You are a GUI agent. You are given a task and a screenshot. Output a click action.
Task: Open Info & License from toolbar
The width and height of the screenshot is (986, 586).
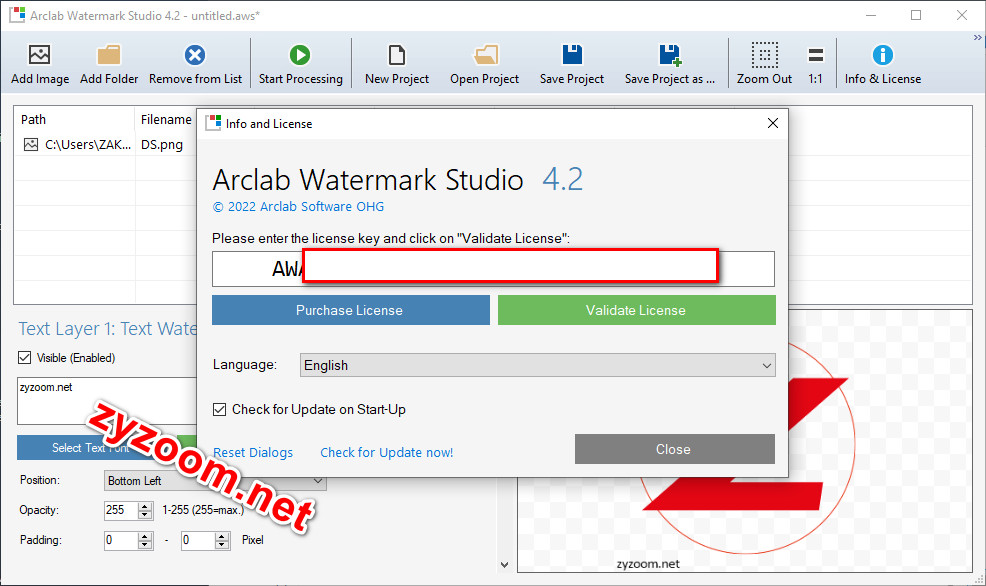[882, 64]
